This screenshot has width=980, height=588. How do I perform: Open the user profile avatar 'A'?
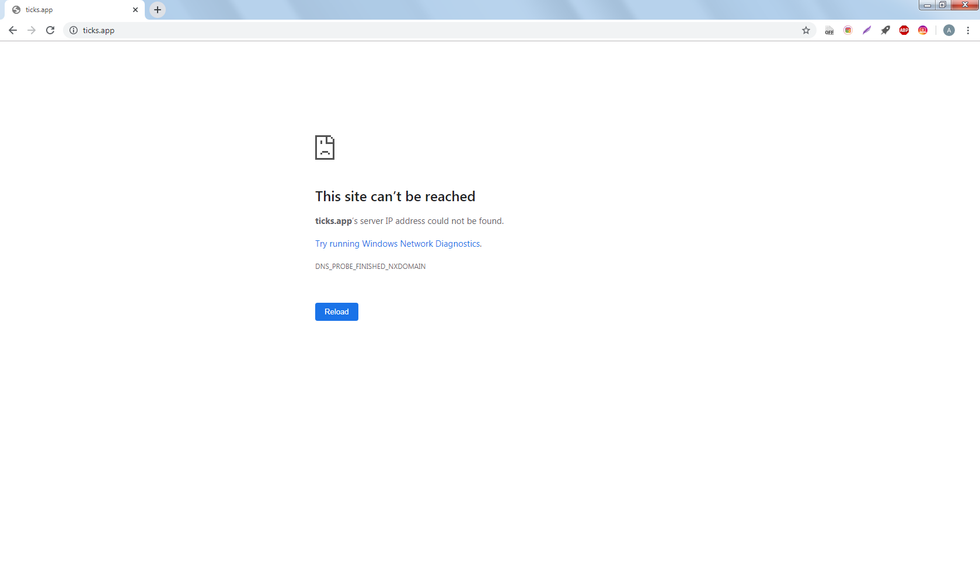[949, 30]
